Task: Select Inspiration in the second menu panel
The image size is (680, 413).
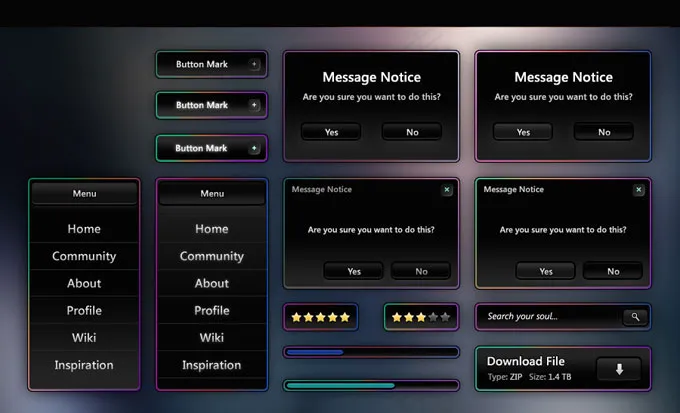Action: tap(212, 365)
